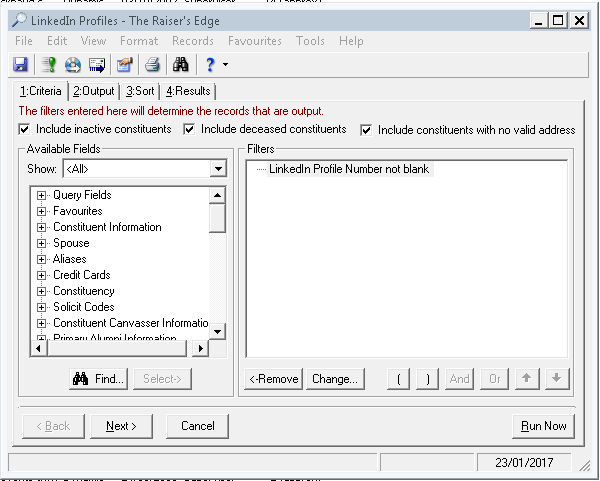Click the binoculars find icon in toolbar

click(x=181, y=64)
